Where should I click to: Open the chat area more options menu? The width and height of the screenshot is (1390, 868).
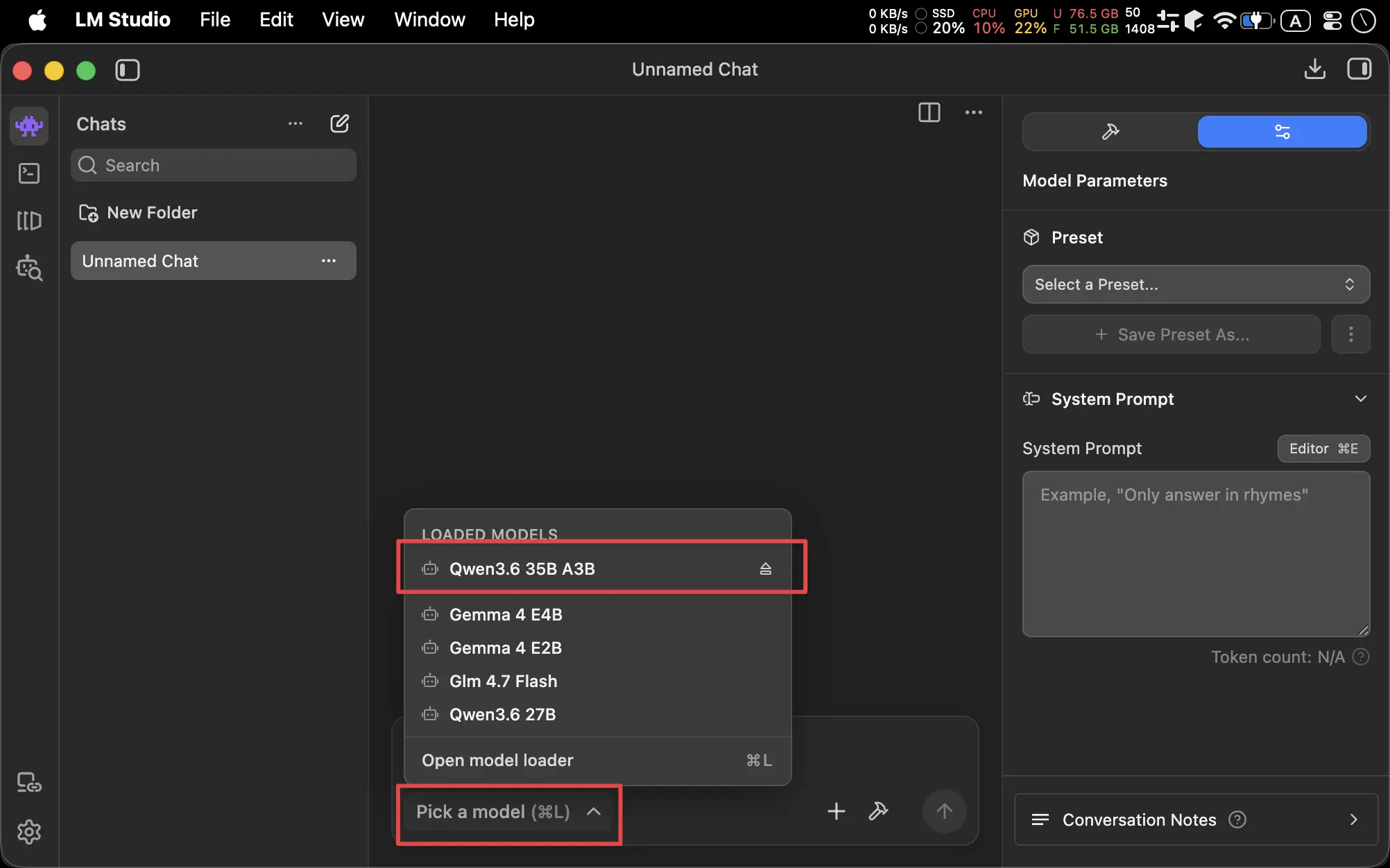click(974, 112)
